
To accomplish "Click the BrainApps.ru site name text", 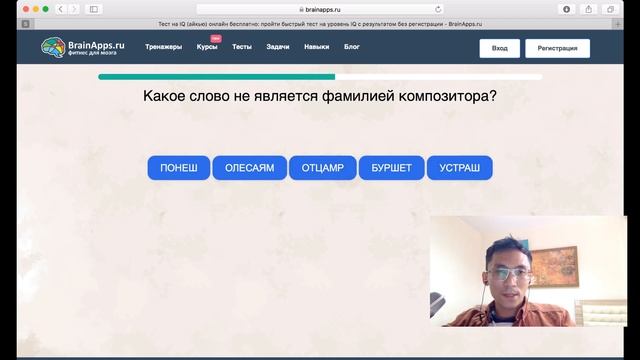I will click(96, 45).
